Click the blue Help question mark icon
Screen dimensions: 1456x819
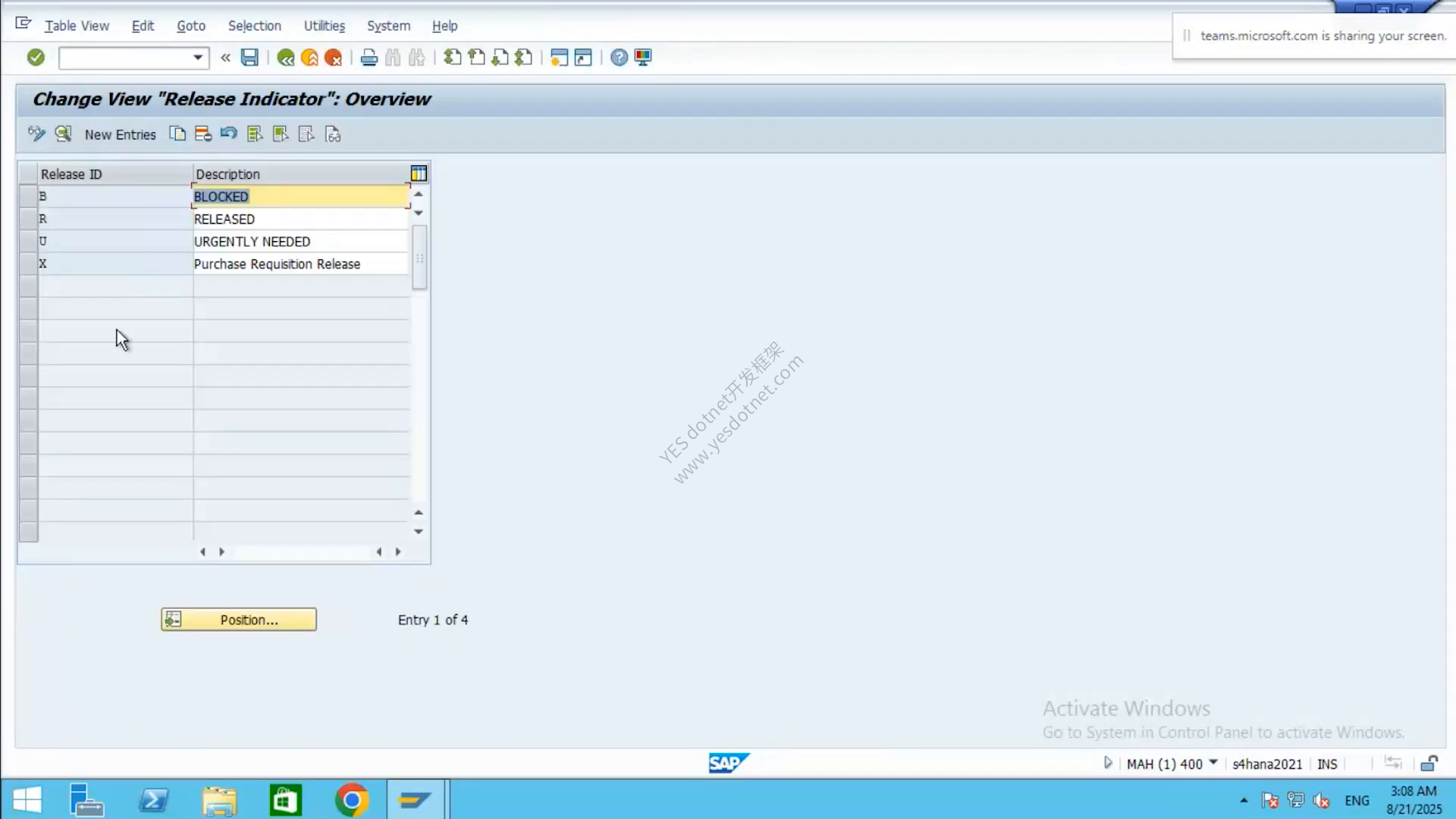pyautogui.click(x=620, y=58)
